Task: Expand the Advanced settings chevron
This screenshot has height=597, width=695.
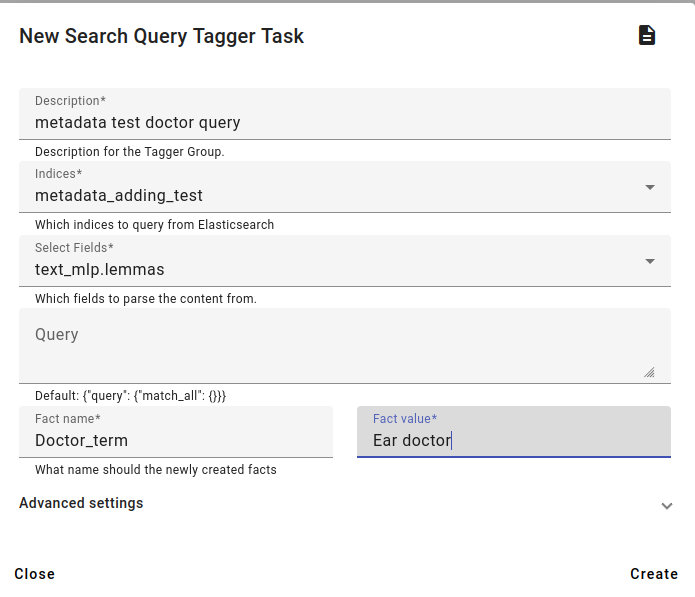Action: coord(667,506)
